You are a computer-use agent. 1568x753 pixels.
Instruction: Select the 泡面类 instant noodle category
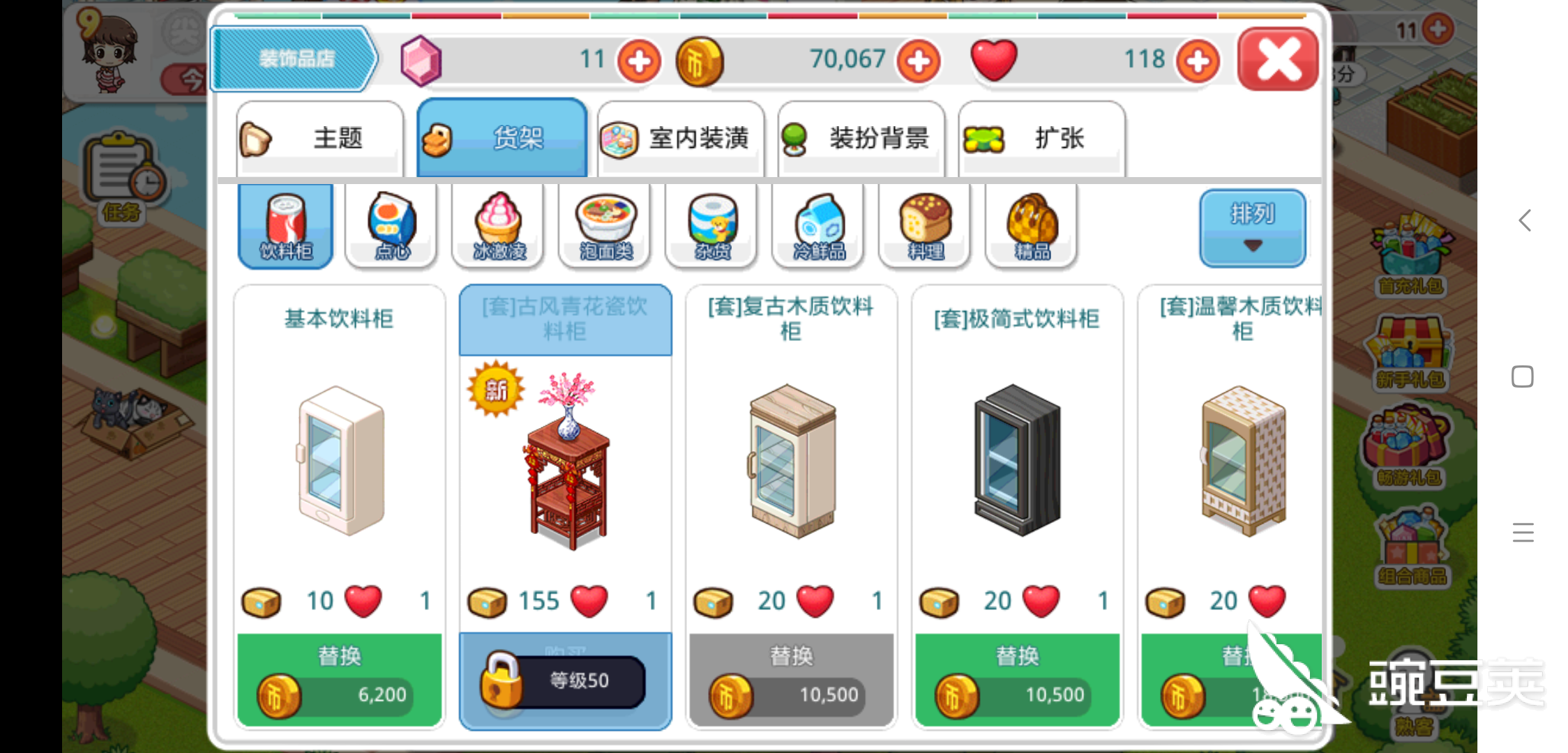point(605,226)
